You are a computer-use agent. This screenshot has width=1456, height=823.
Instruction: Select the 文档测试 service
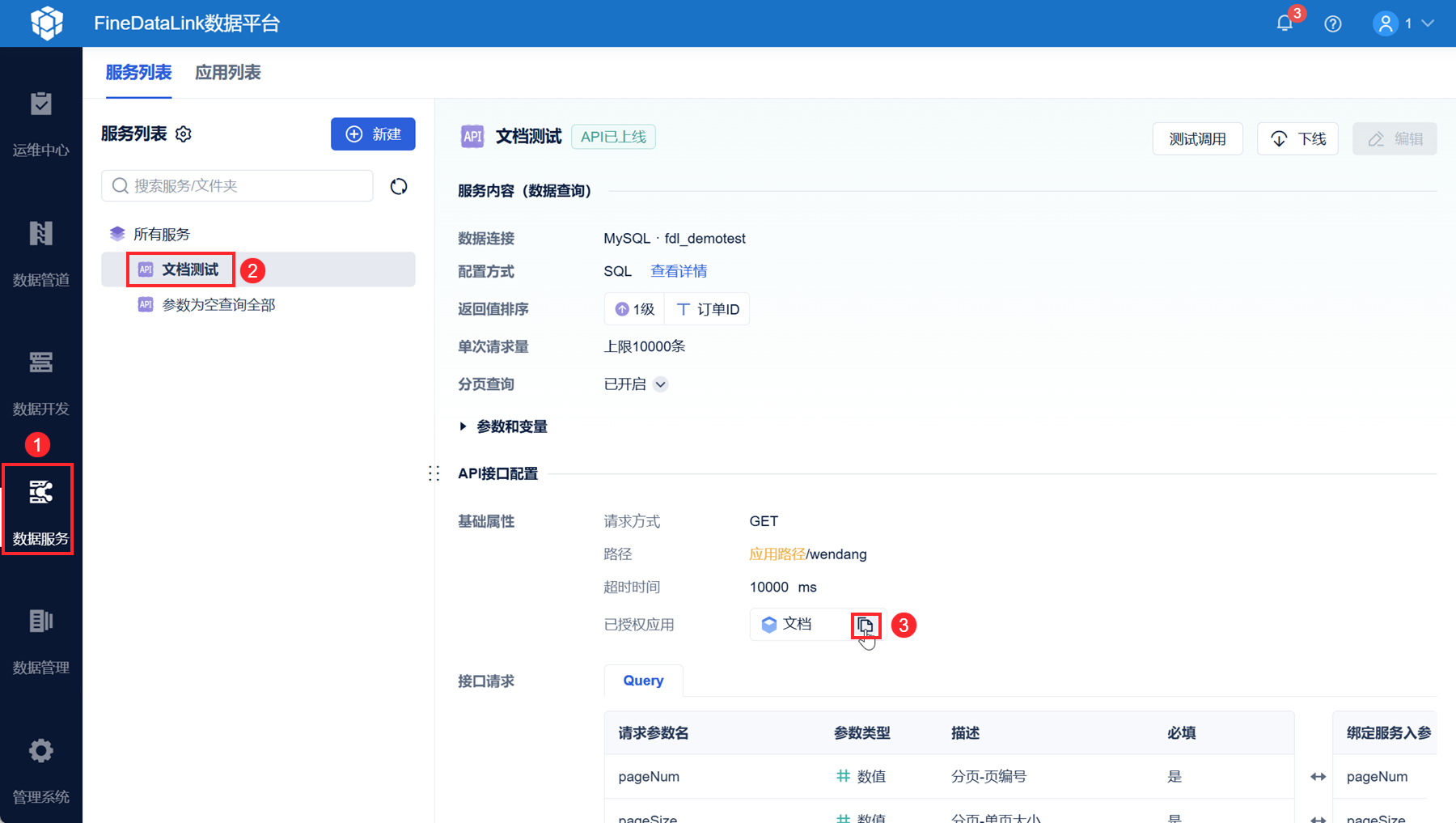pos(258,269)
